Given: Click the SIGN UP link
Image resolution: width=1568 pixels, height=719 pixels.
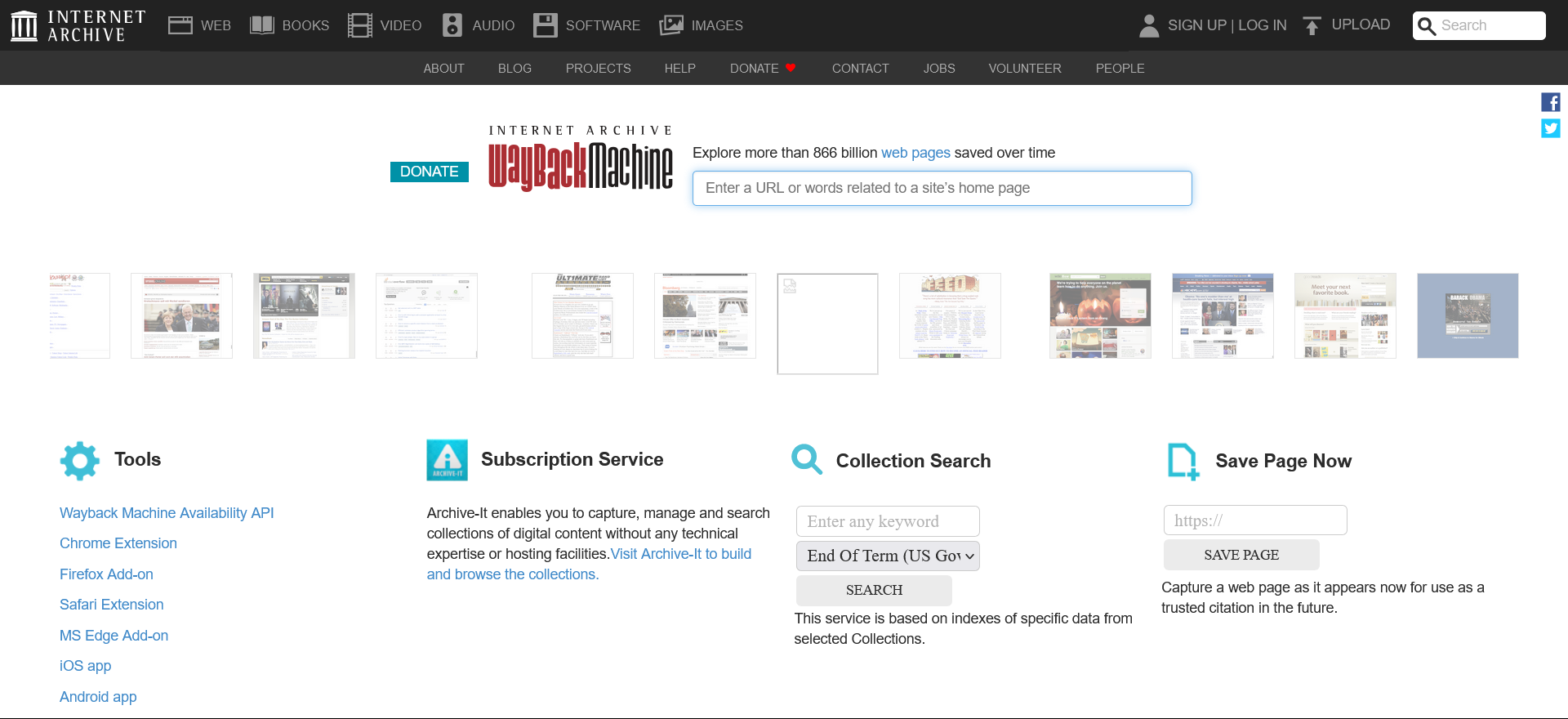Looking at the screenshot, I should tap(1197, 25).
